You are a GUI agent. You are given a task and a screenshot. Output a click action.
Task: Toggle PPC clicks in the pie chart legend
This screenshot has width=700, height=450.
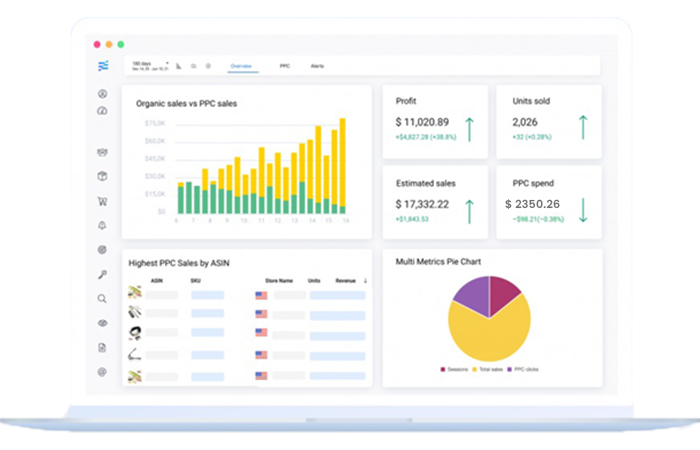524,370
